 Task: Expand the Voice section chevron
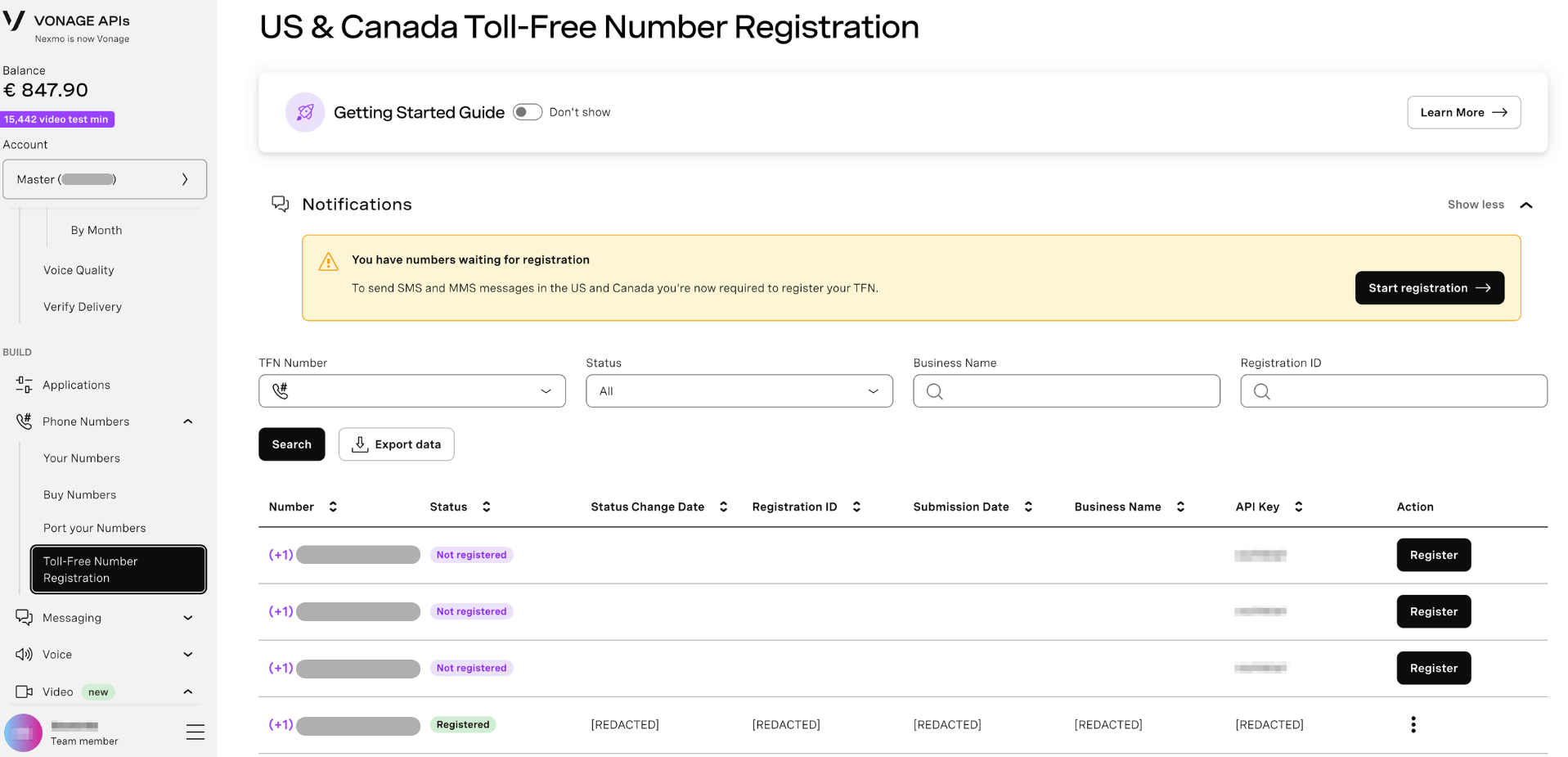point(188,655)
